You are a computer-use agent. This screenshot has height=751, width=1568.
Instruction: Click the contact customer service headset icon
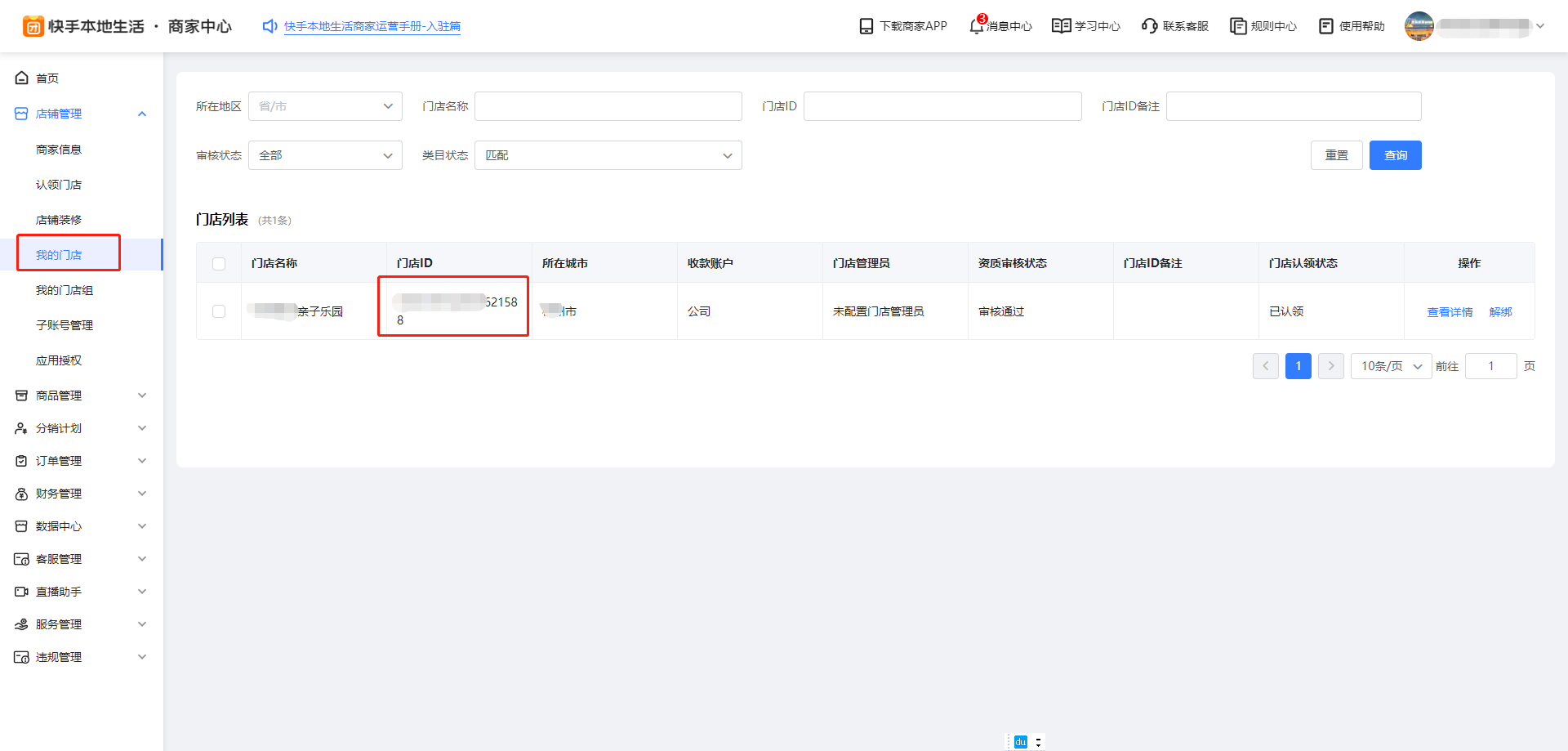(1149, 26)
